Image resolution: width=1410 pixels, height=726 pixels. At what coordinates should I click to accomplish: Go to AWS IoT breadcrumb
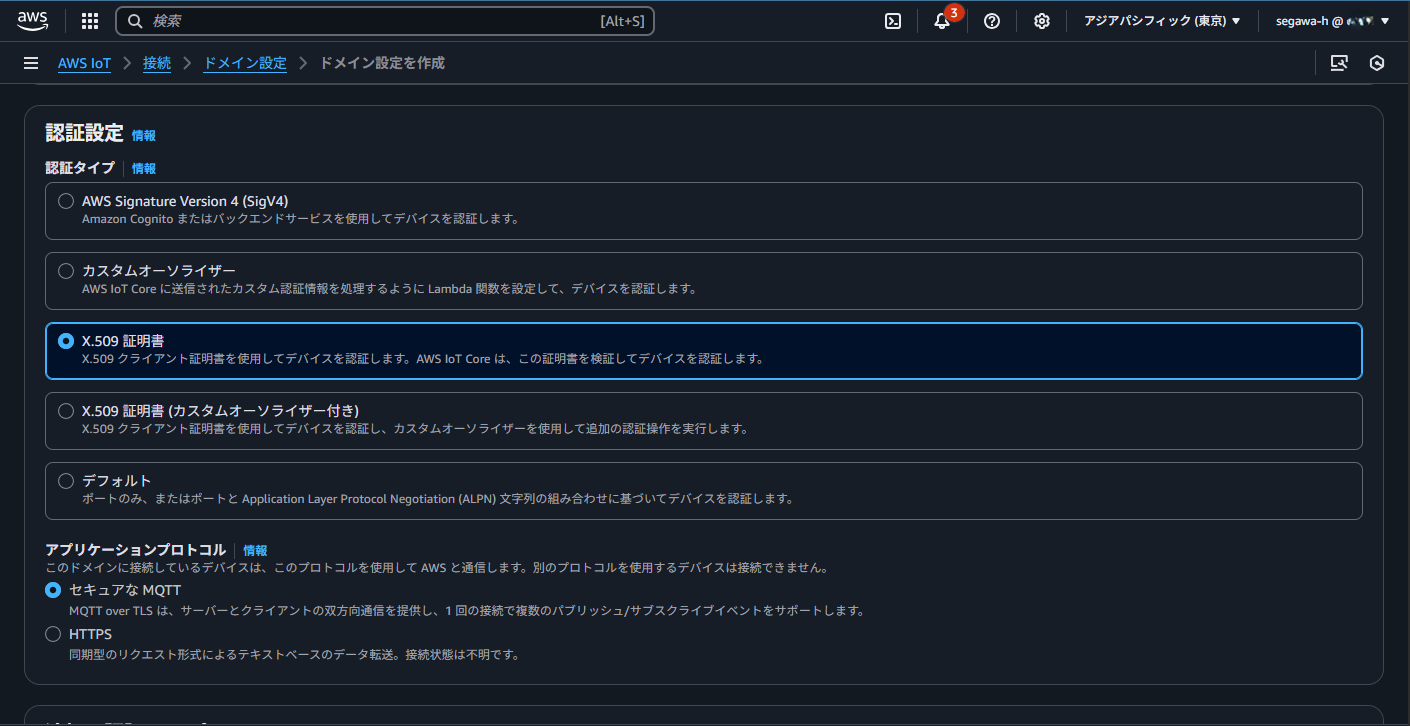[84, 63]
